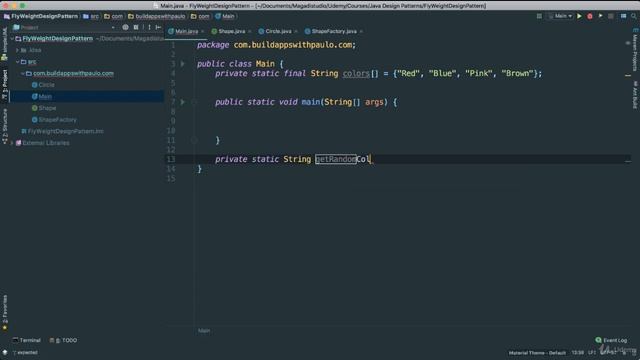Expand External Libraries in project tree

pos(12,143)
